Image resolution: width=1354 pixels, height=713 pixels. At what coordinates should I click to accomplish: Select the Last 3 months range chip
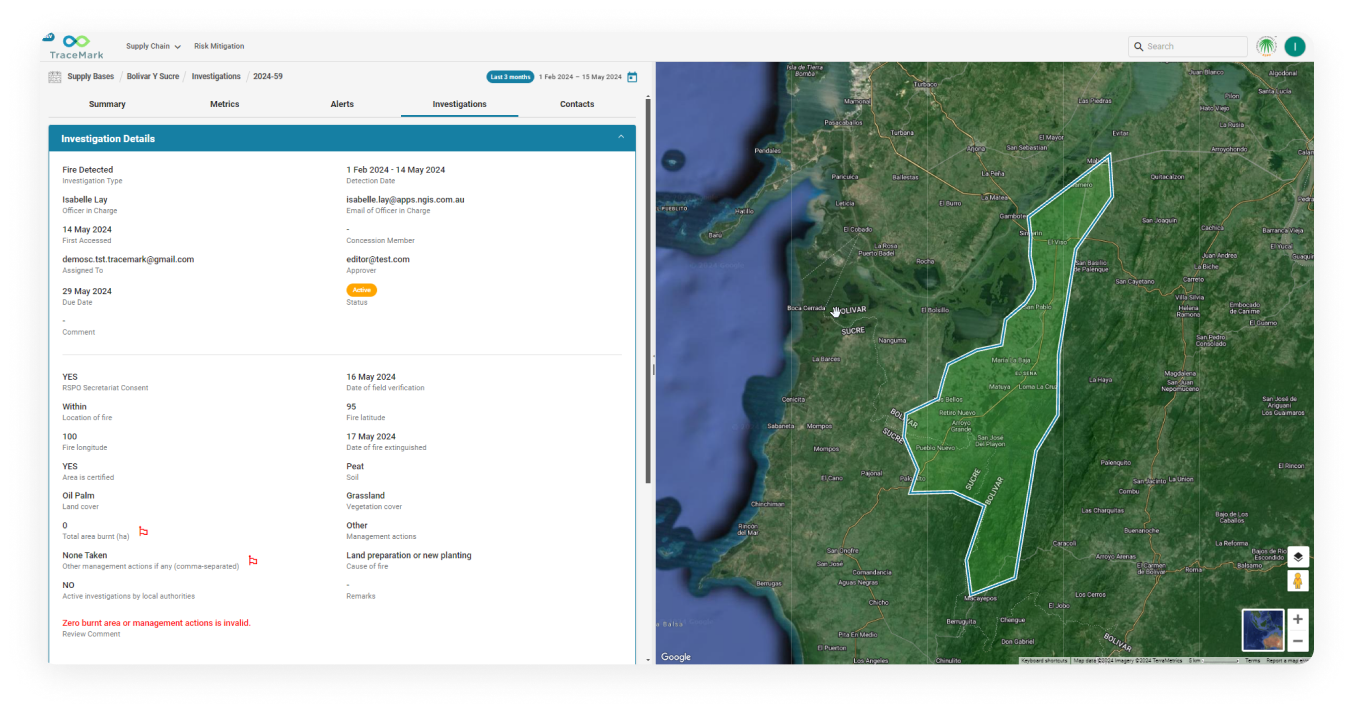509,77
